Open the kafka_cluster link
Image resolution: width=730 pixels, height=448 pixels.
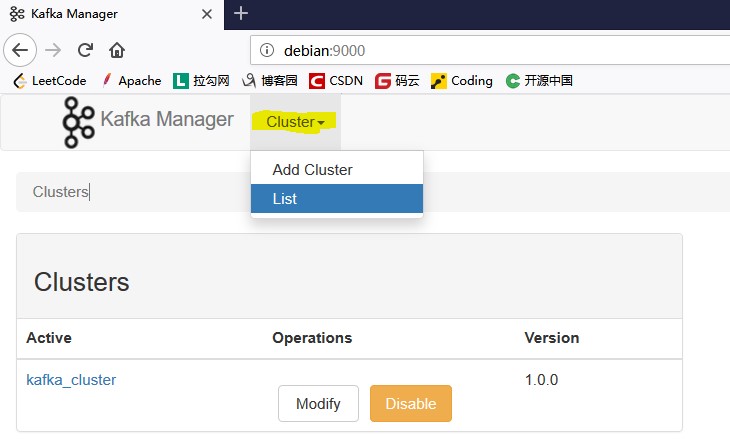(71, 380)
